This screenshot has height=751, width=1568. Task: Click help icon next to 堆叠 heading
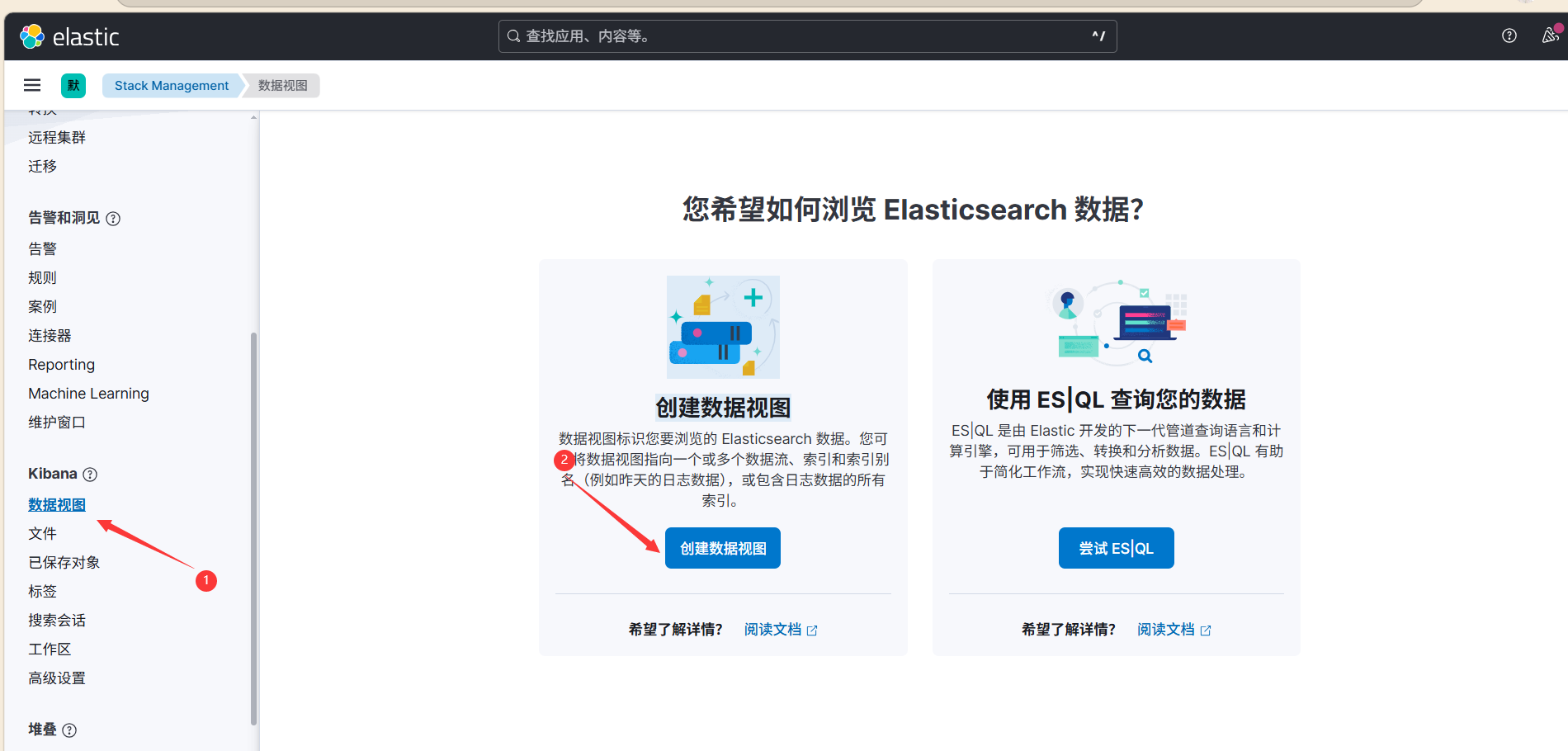(69, 730)
